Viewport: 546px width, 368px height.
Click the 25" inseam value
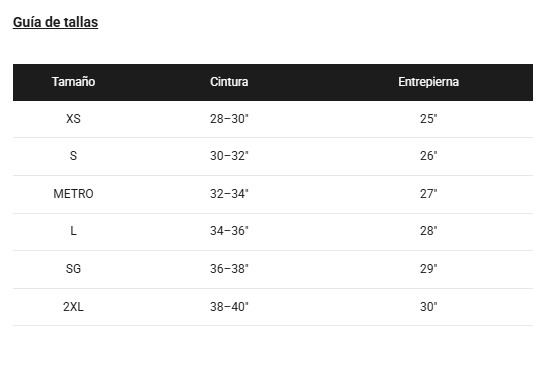[x=429, y=119]
